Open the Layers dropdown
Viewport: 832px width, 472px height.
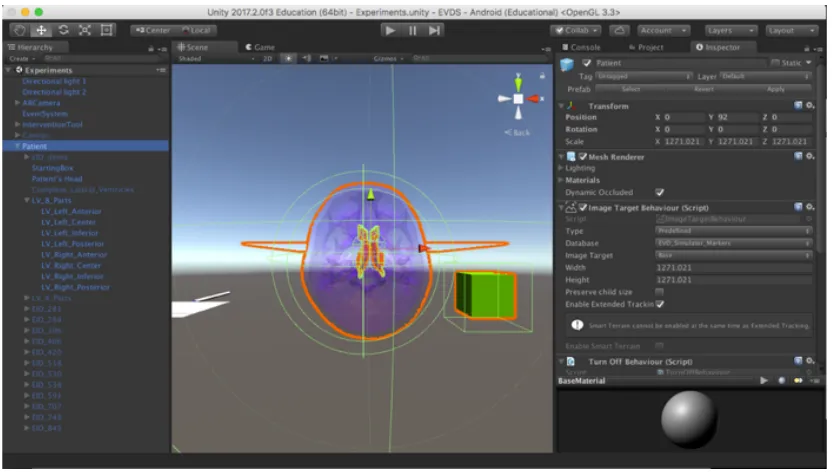730,30
